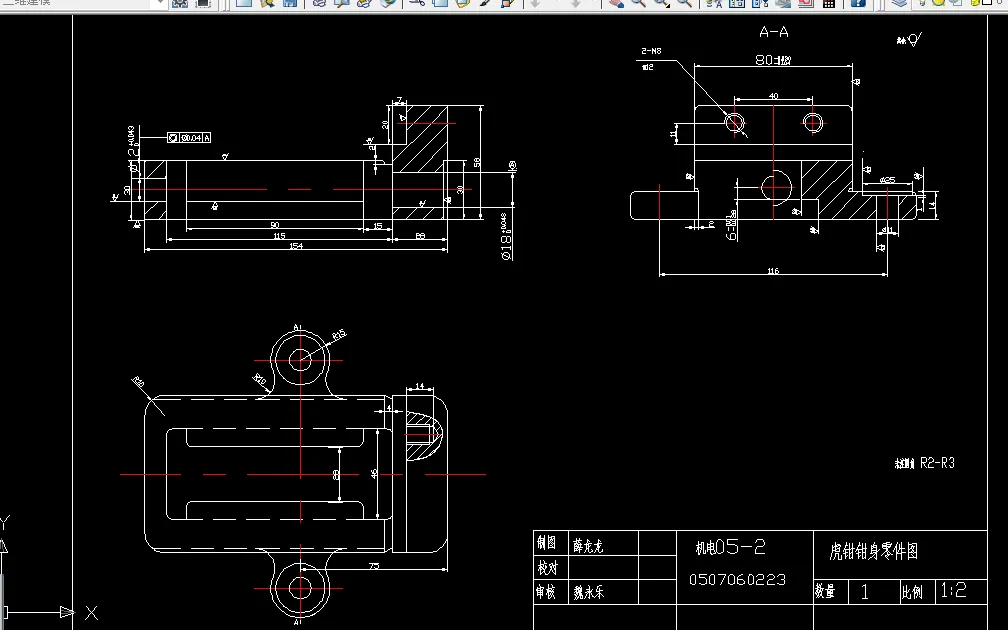Screen dimensions: 1008x630
Task: Click title block text 机电05-2
Action: (x=731, y=547)
